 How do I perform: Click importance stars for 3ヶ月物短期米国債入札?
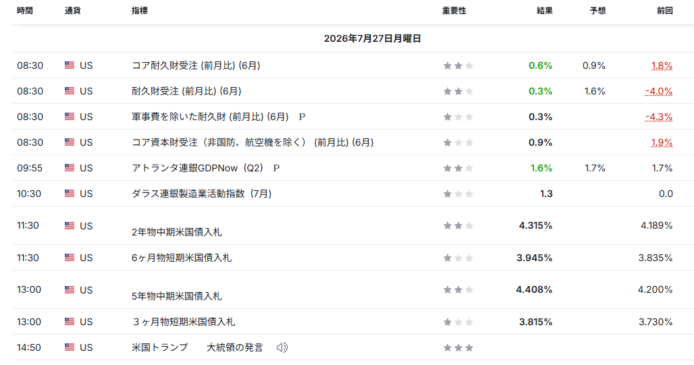(458, 322)
